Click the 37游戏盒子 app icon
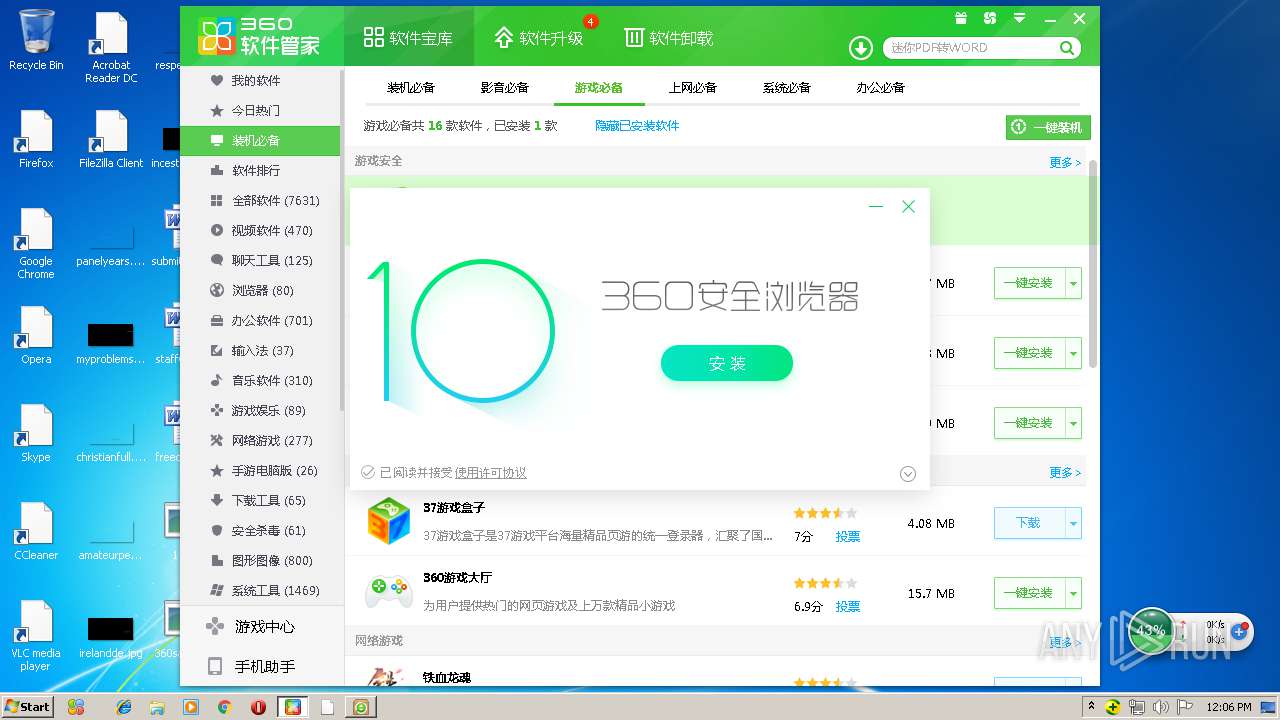The image size is (1280, 720). 388,521
